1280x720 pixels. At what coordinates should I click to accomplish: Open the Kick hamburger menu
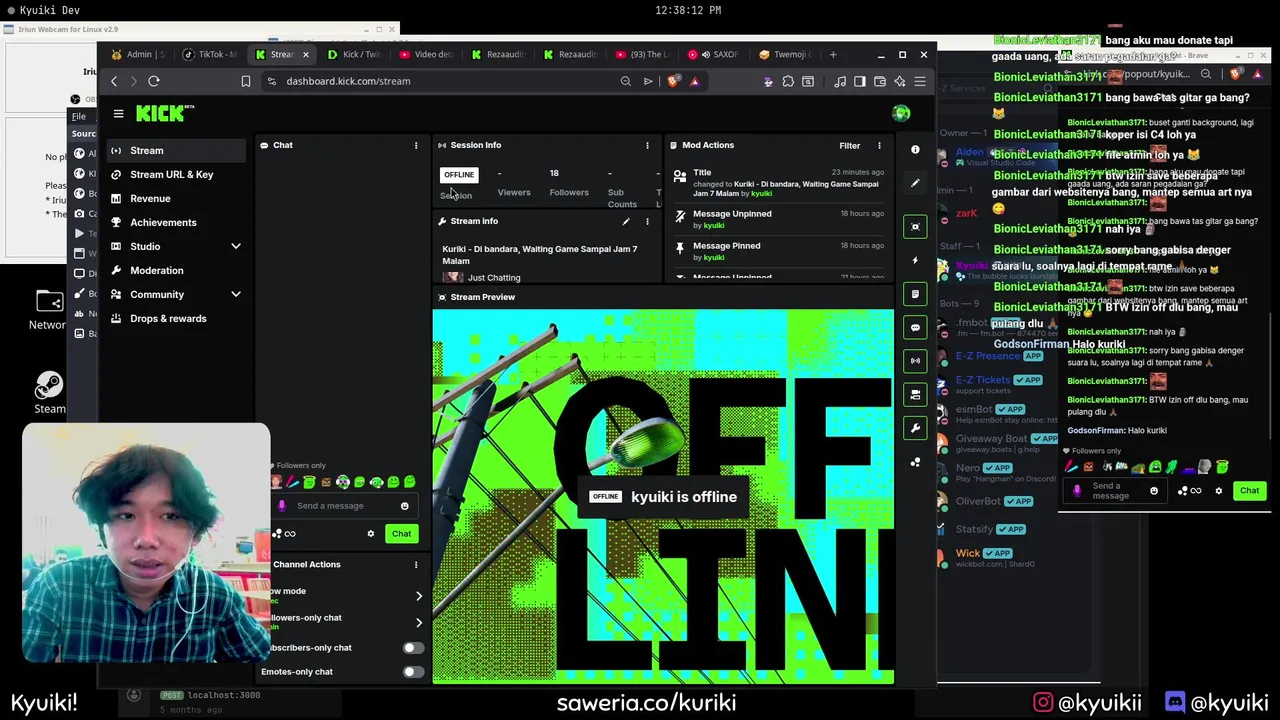click(x=118, y=114)
